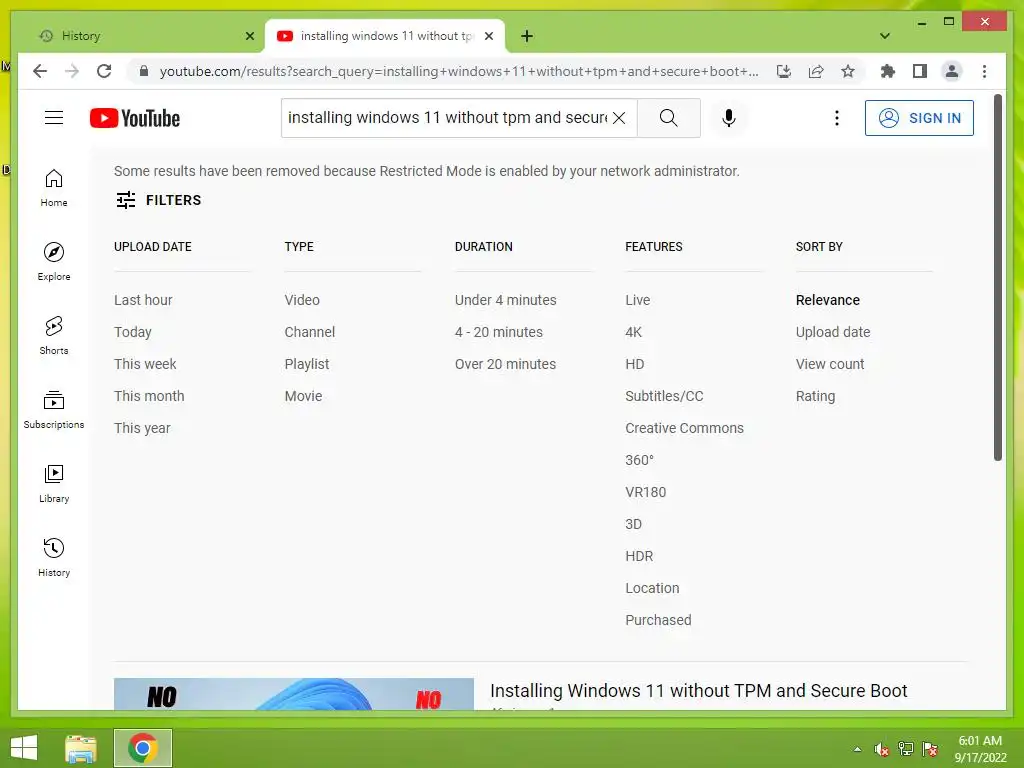Viewport: 1024px width, 768px height.
Task: Click the magnifier search button
Action: pos(668,118)
